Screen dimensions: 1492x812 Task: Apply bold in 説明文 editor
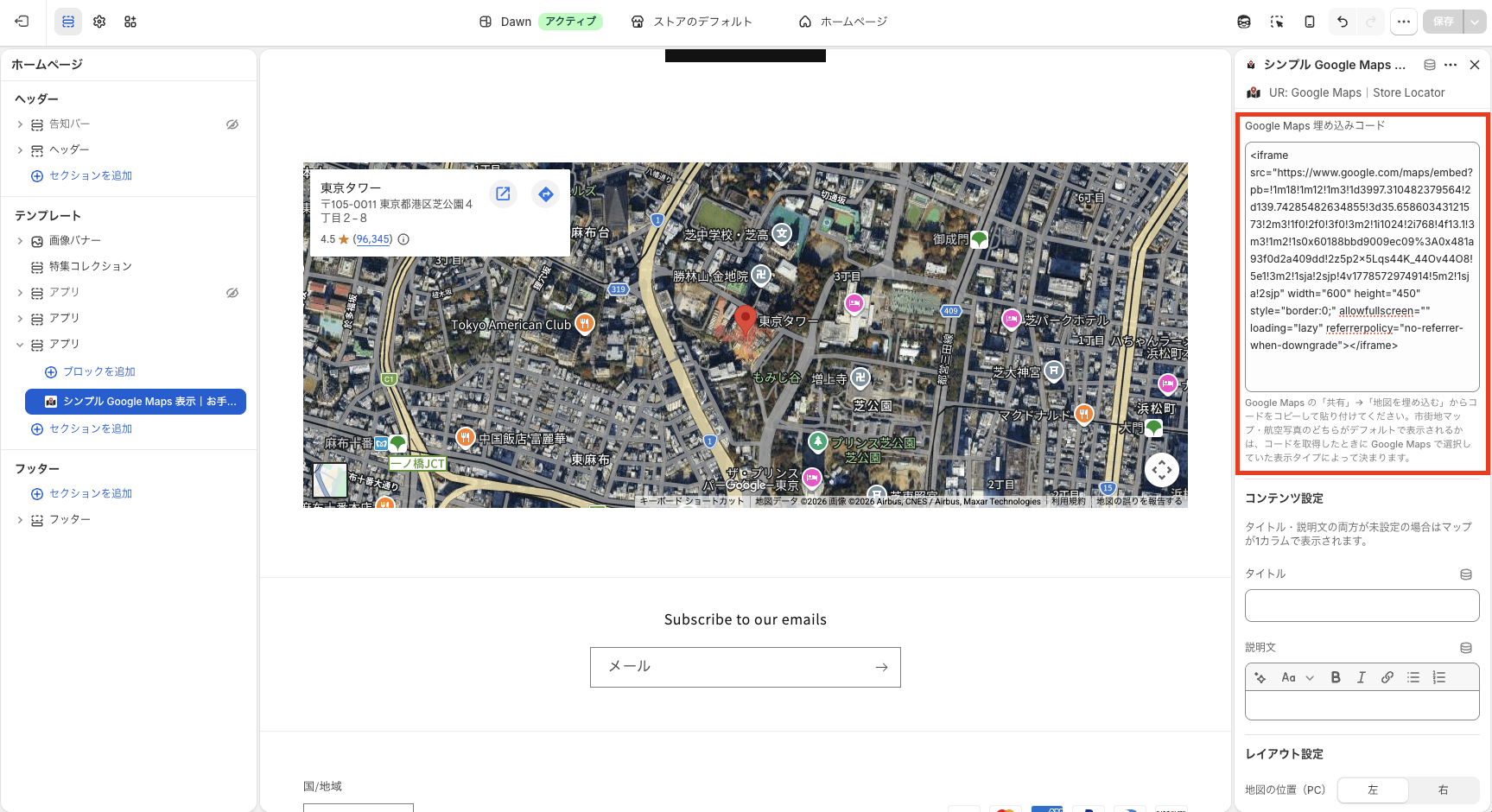[x=1336, y=677]
